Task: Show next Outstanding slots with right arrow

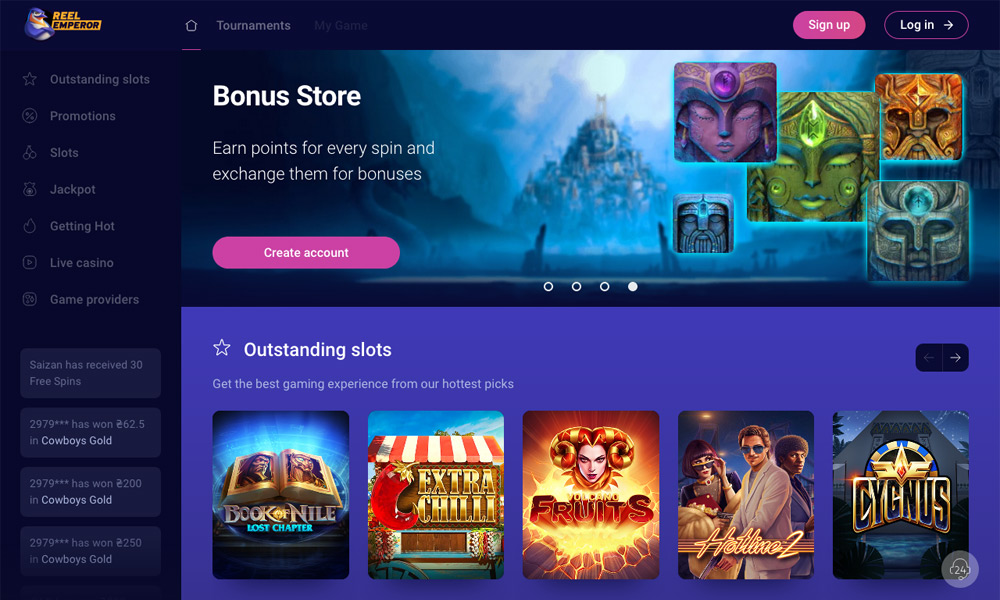Action: coord(955,358)
